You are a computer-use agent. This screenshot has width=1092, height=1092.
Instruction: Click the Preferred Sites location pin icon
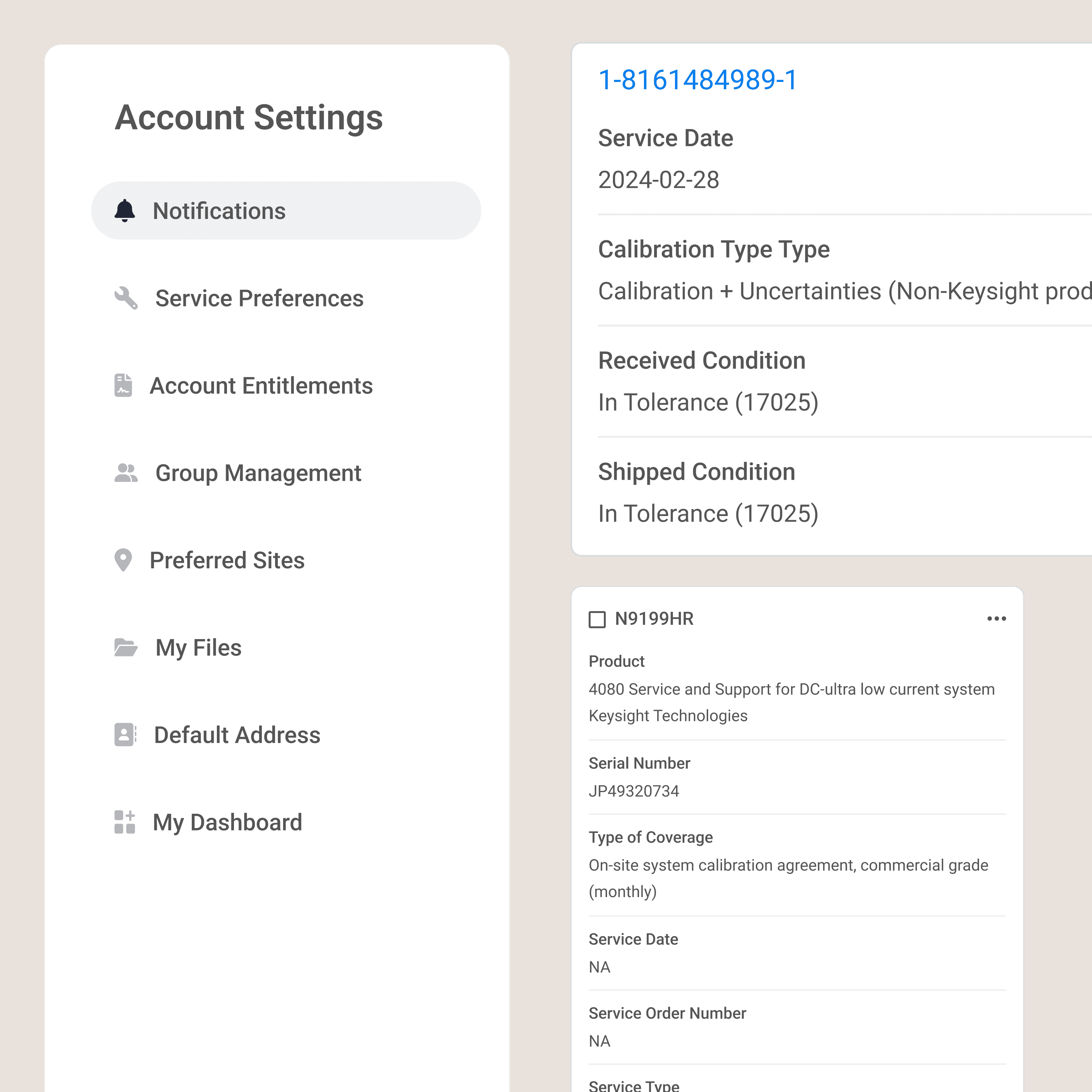(x=123, y=560)
